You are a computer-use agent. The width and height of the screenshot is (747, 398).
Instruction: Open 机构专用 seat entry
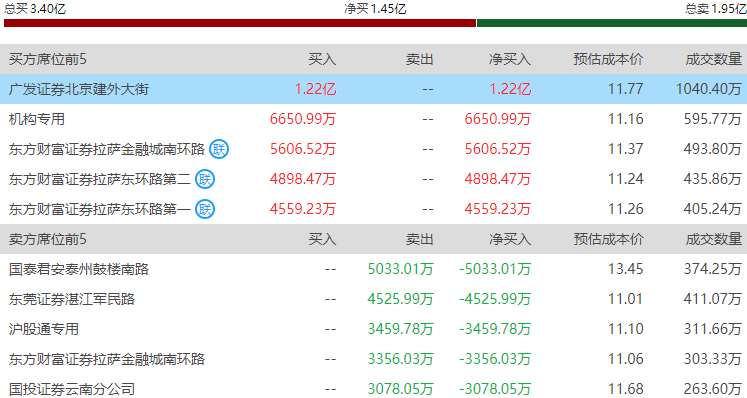(x=37, y=119)
